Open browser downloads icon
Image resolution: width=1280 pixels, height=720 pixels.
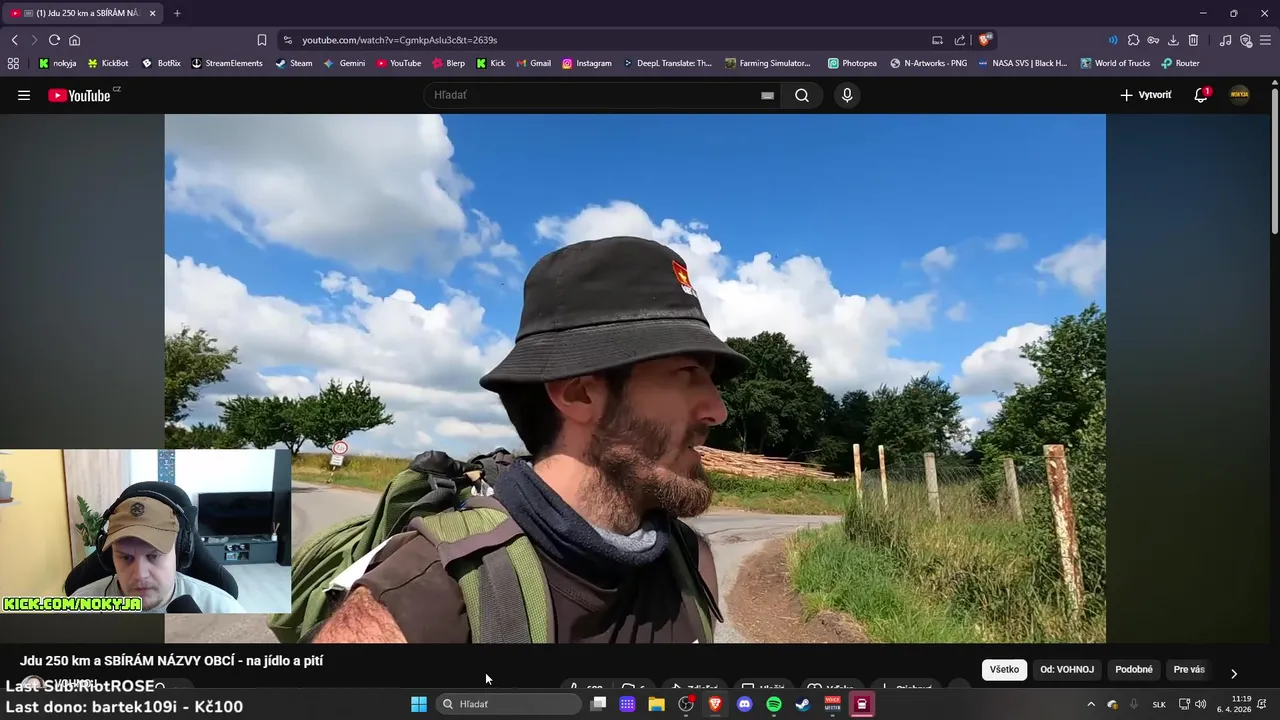(x=1173, y=40)
